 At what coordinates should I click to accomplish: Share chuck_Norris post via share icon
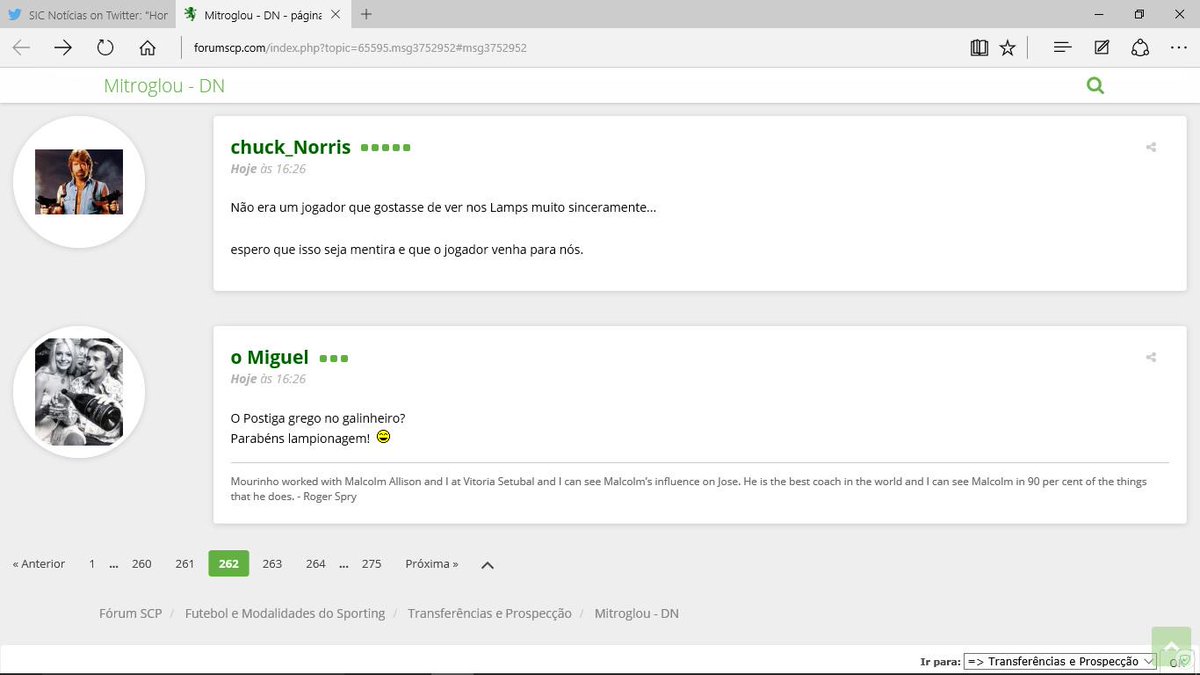click(1151, 147)
